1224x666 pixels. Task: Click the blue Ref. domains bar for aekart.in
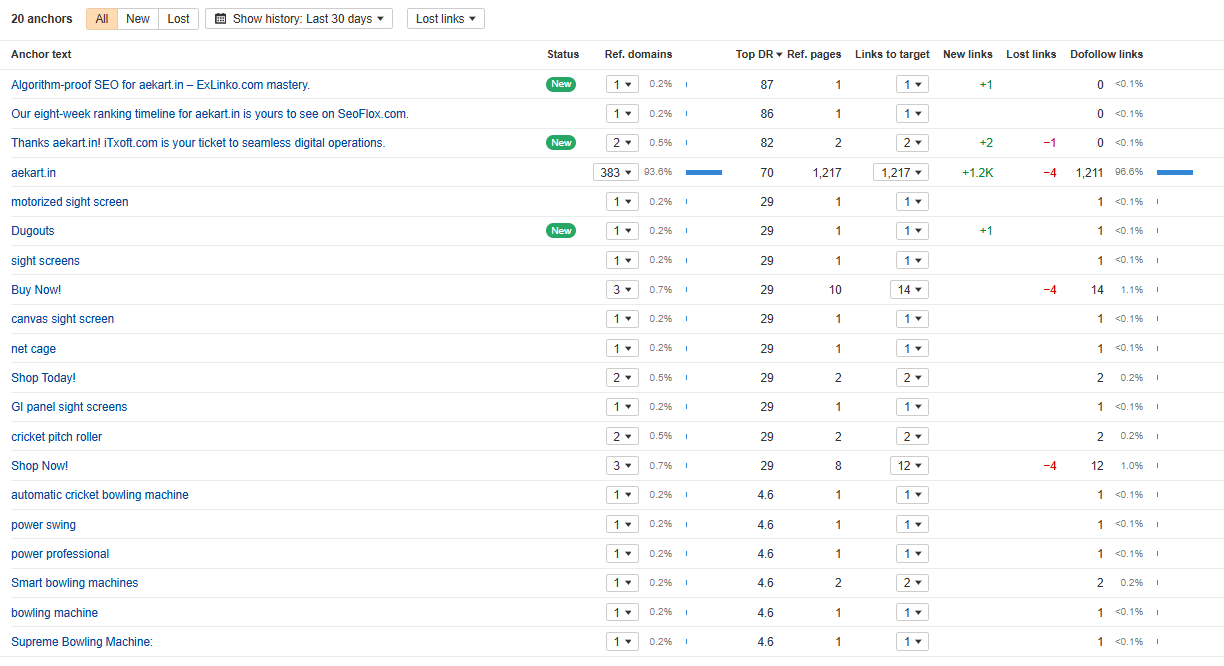click(703, 173)
